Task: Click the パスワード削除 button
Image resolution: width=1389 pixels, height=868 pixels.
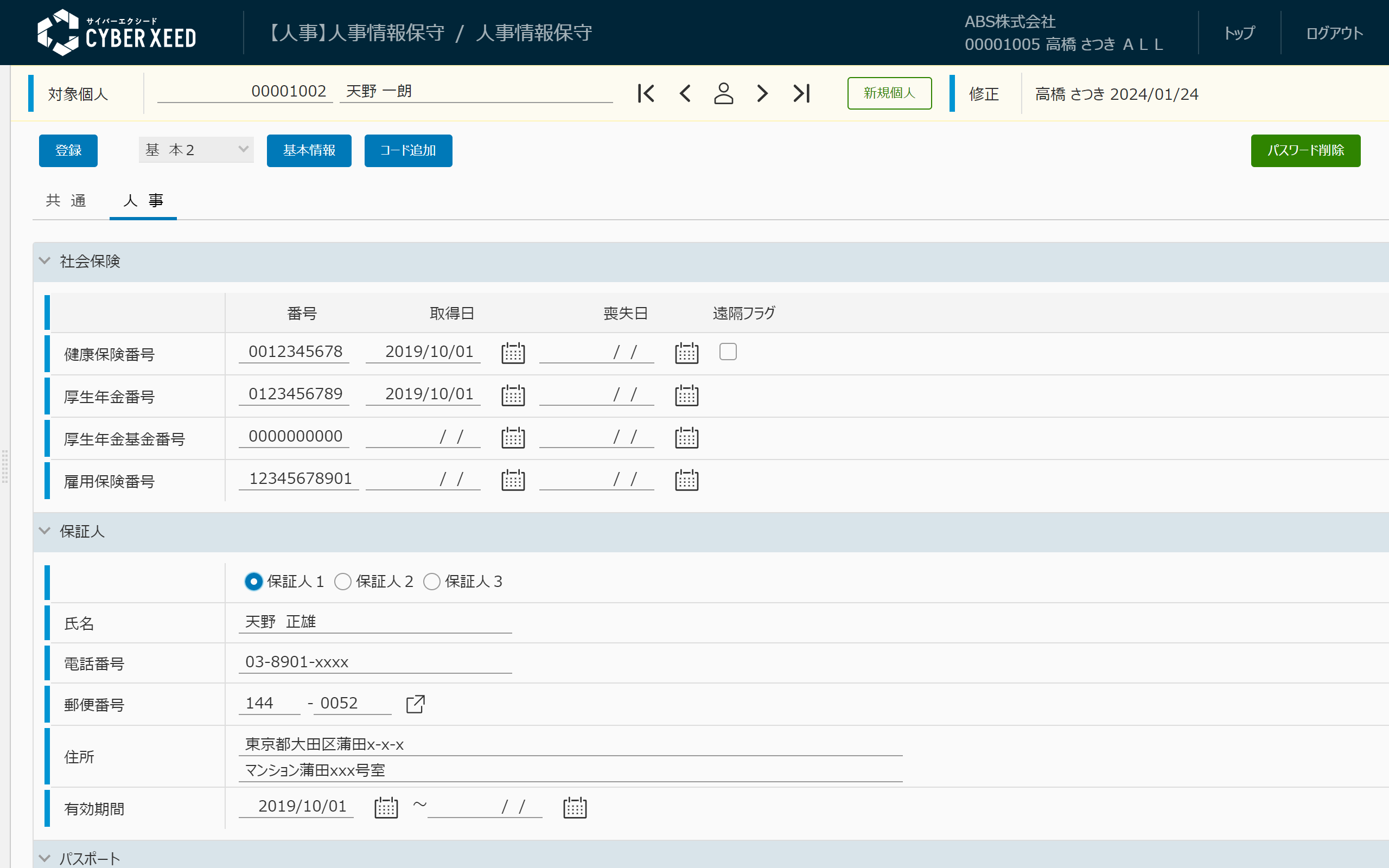Action: [x=1305, y=150]
